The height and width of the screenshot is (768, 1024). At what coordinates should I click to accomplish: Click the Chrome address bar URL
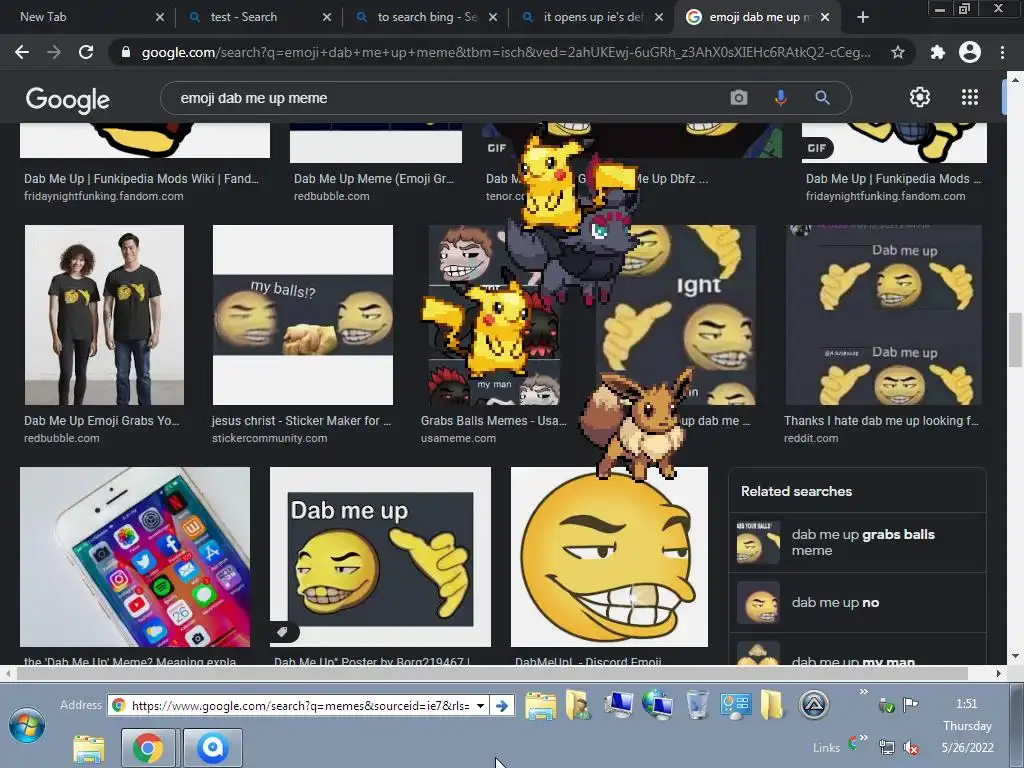506,52
